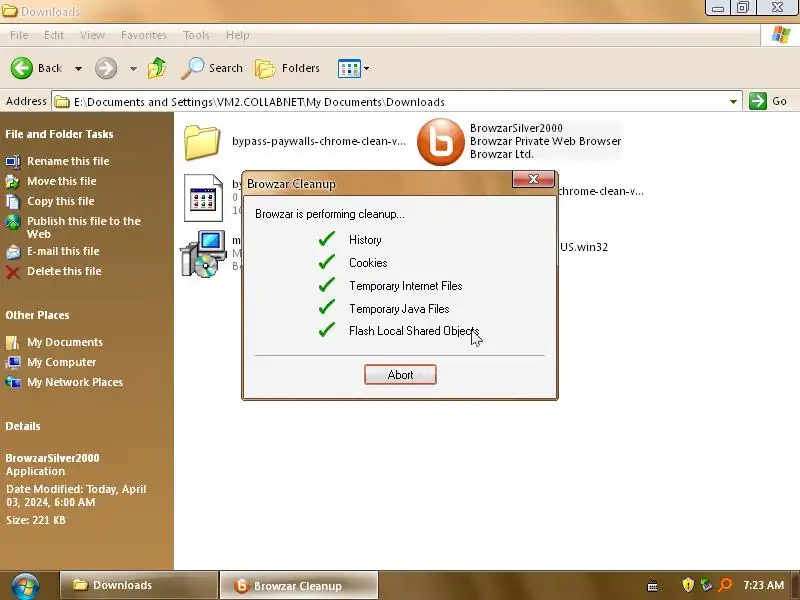Click the green Back arrow icon
The image size is (800, 600).
pyautogui.click(x=22, y=68)
